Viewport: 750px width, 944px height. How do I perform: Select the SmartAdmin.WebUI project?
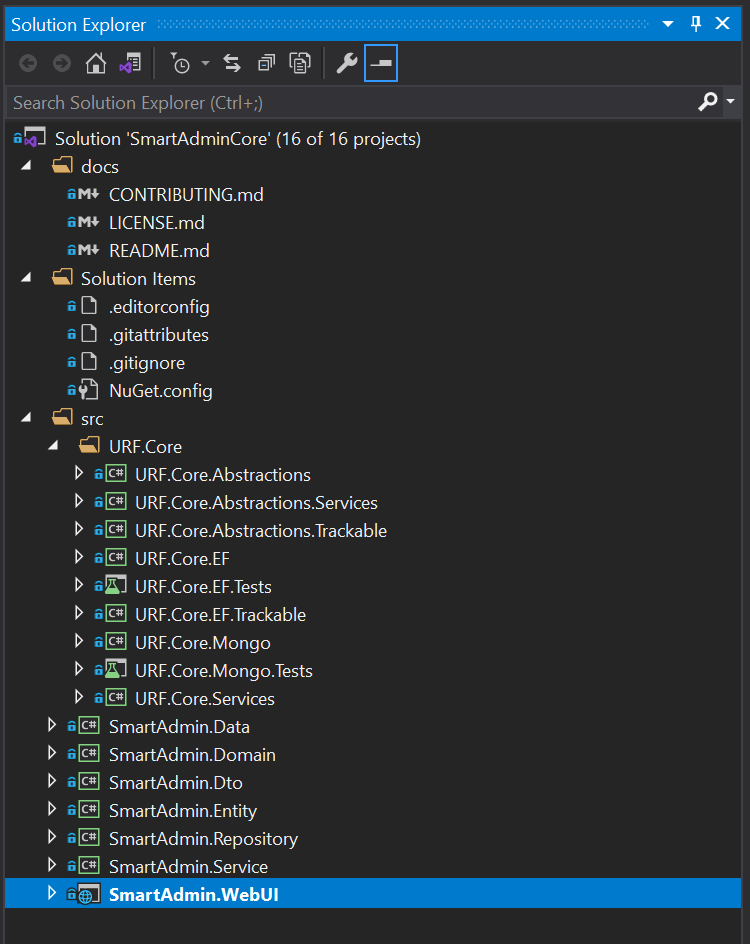click(193, 894)
